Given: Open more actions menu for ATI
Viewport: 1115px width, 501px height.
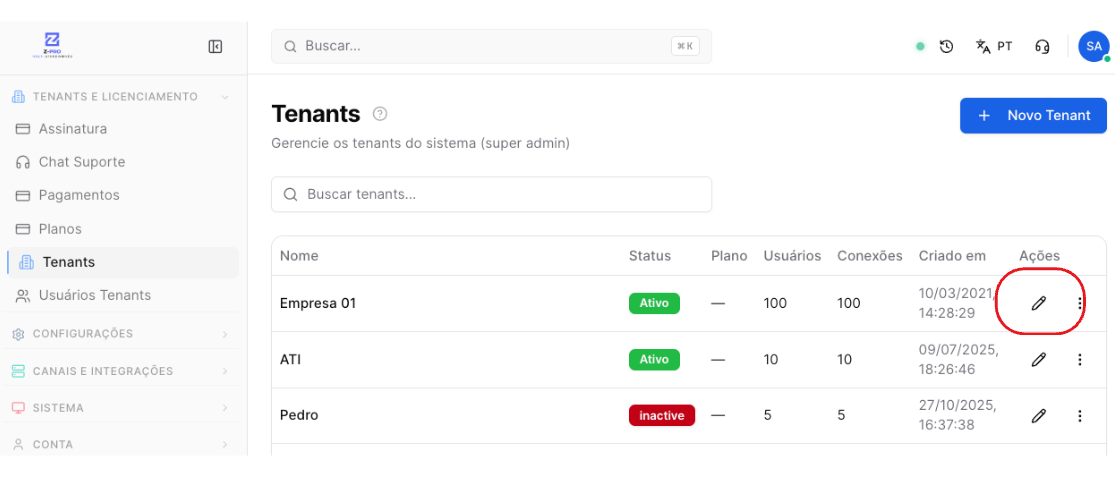Looking at the screenshot, I should click(x=1079, y=360).
